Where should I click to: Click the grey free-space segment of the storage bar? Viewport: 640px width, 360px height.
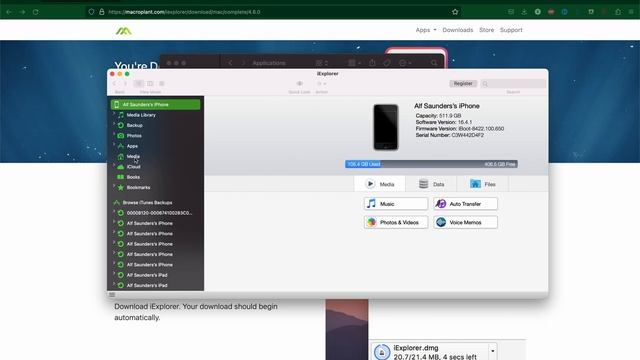pyautogui.click(x=449, y=164)
